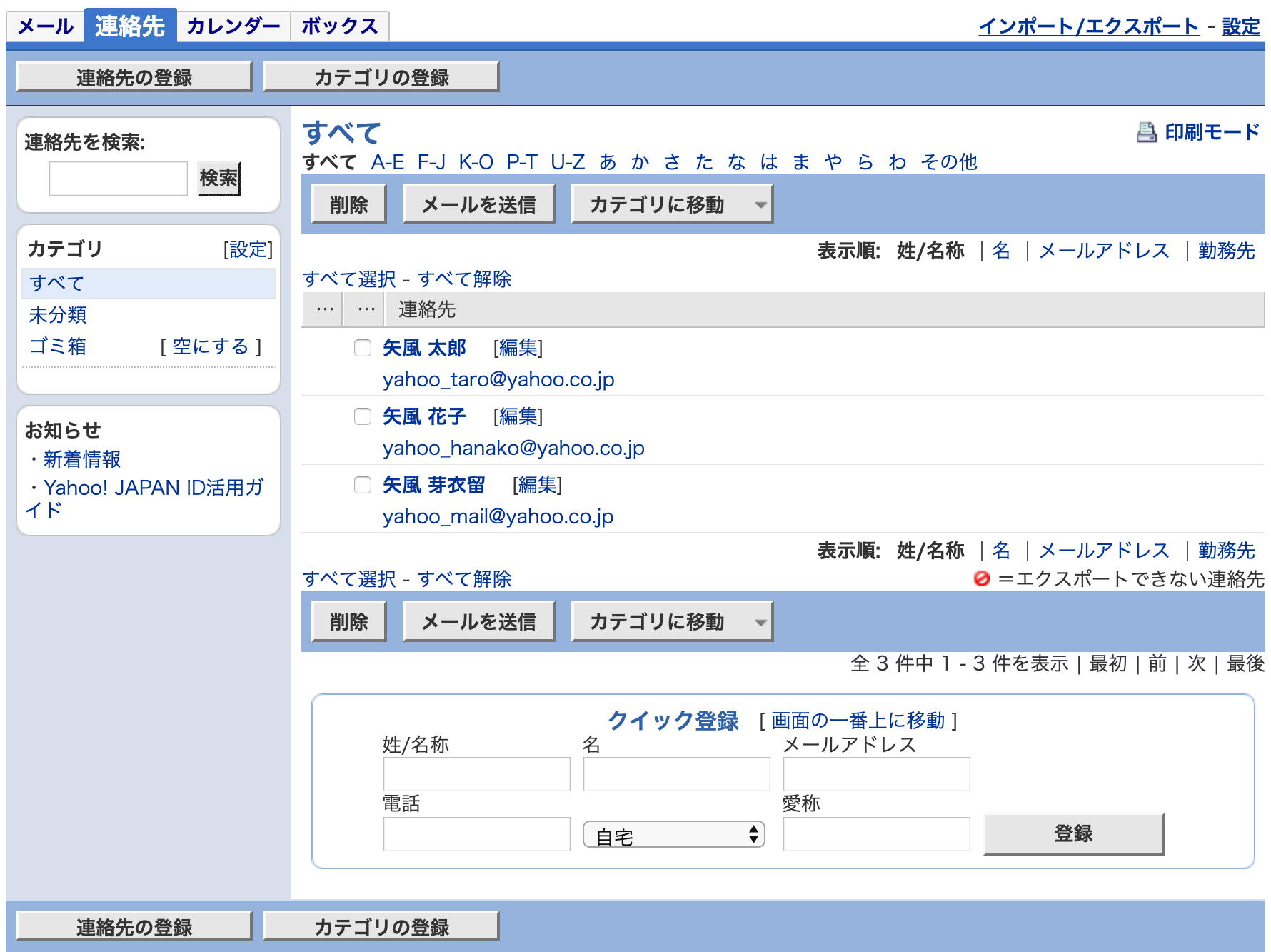Sort by 勤務先 in top sort row
The height and width of the screenshot is (952, 1271).
click(1227, 251)
